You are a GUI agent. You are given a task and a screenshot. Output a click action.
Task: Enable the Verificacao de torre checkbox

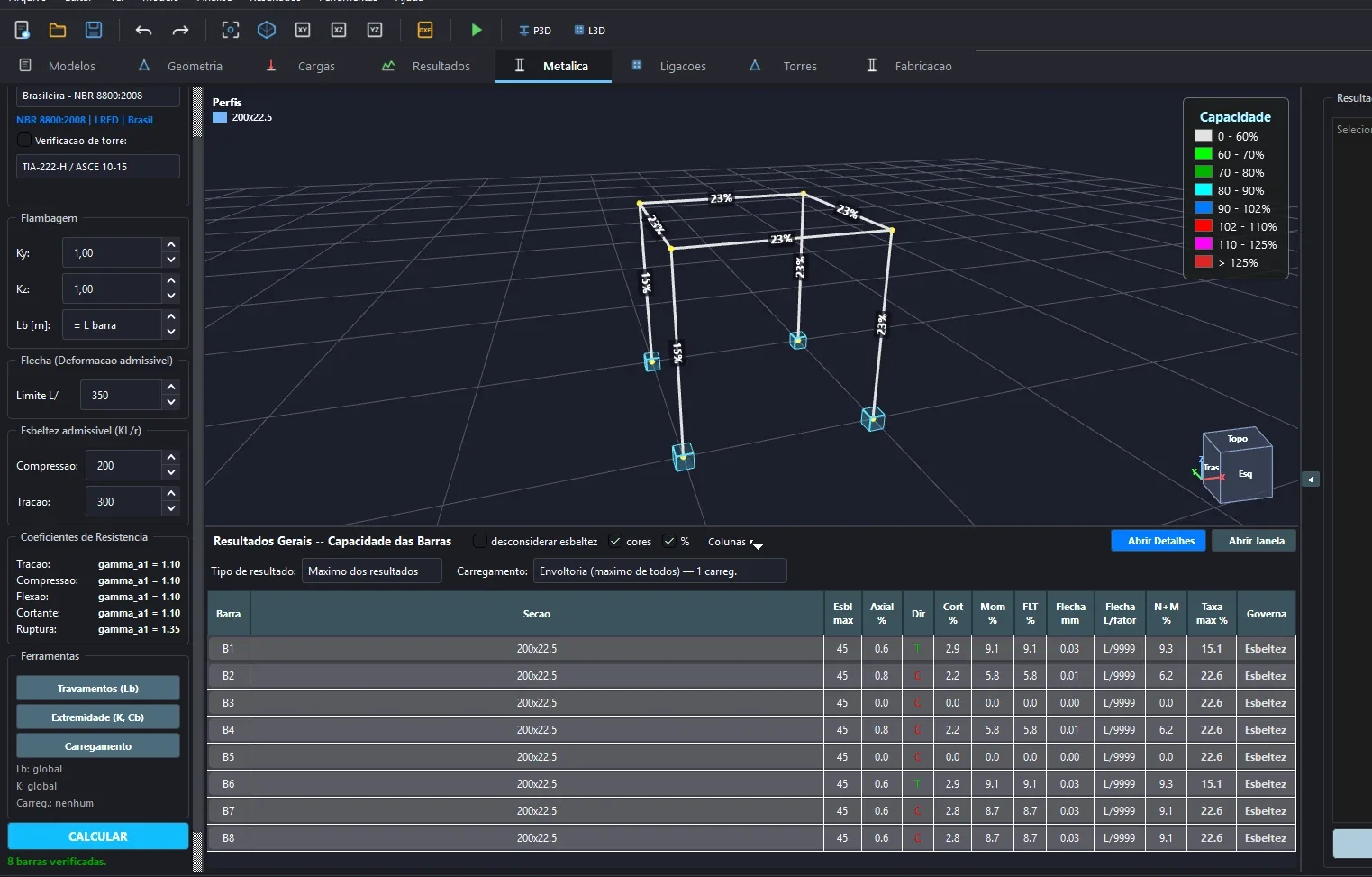pyautogui.click(x=24, y=141)
